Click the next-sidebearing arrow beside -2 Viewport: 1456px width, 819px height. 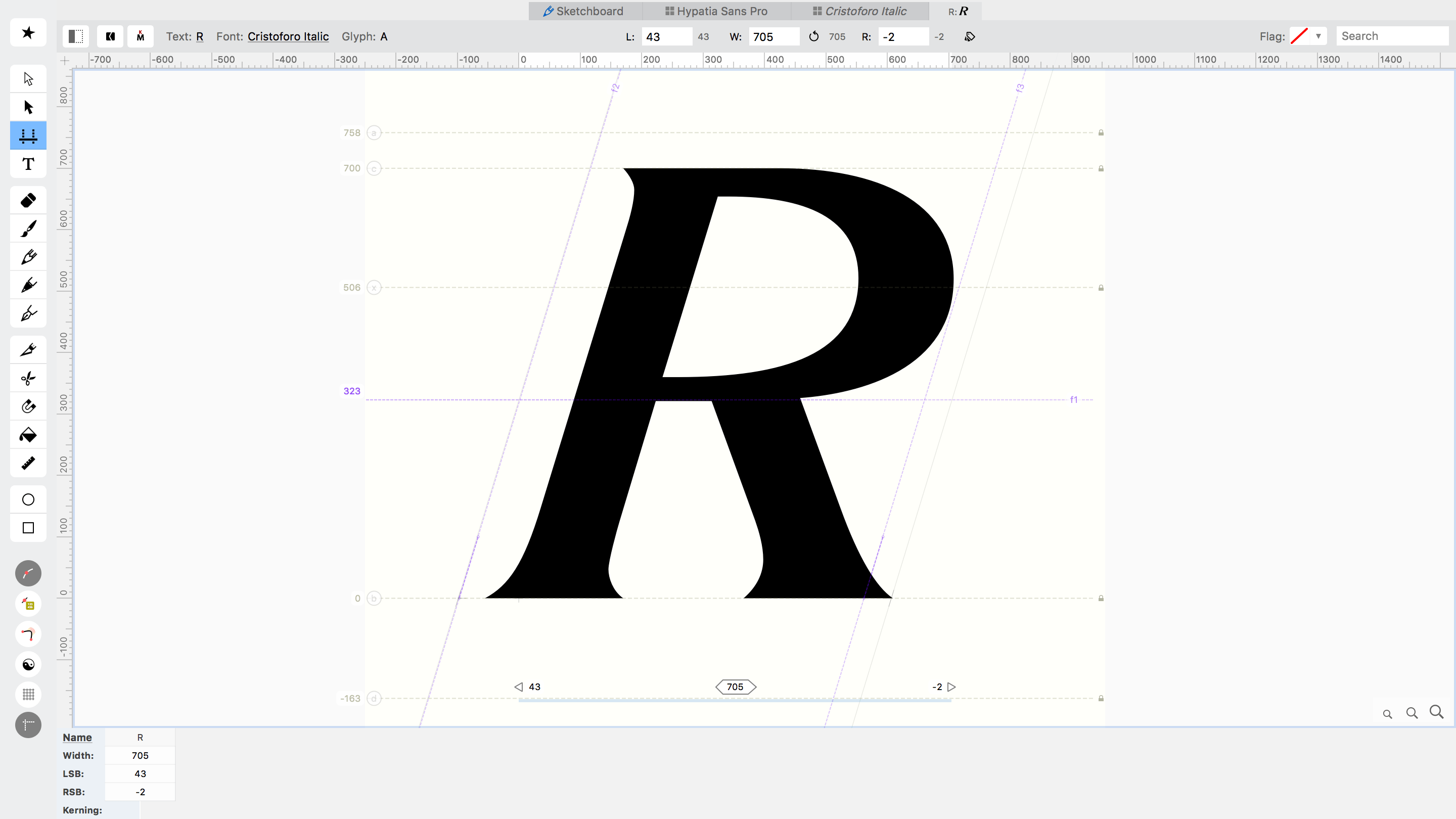952,687
